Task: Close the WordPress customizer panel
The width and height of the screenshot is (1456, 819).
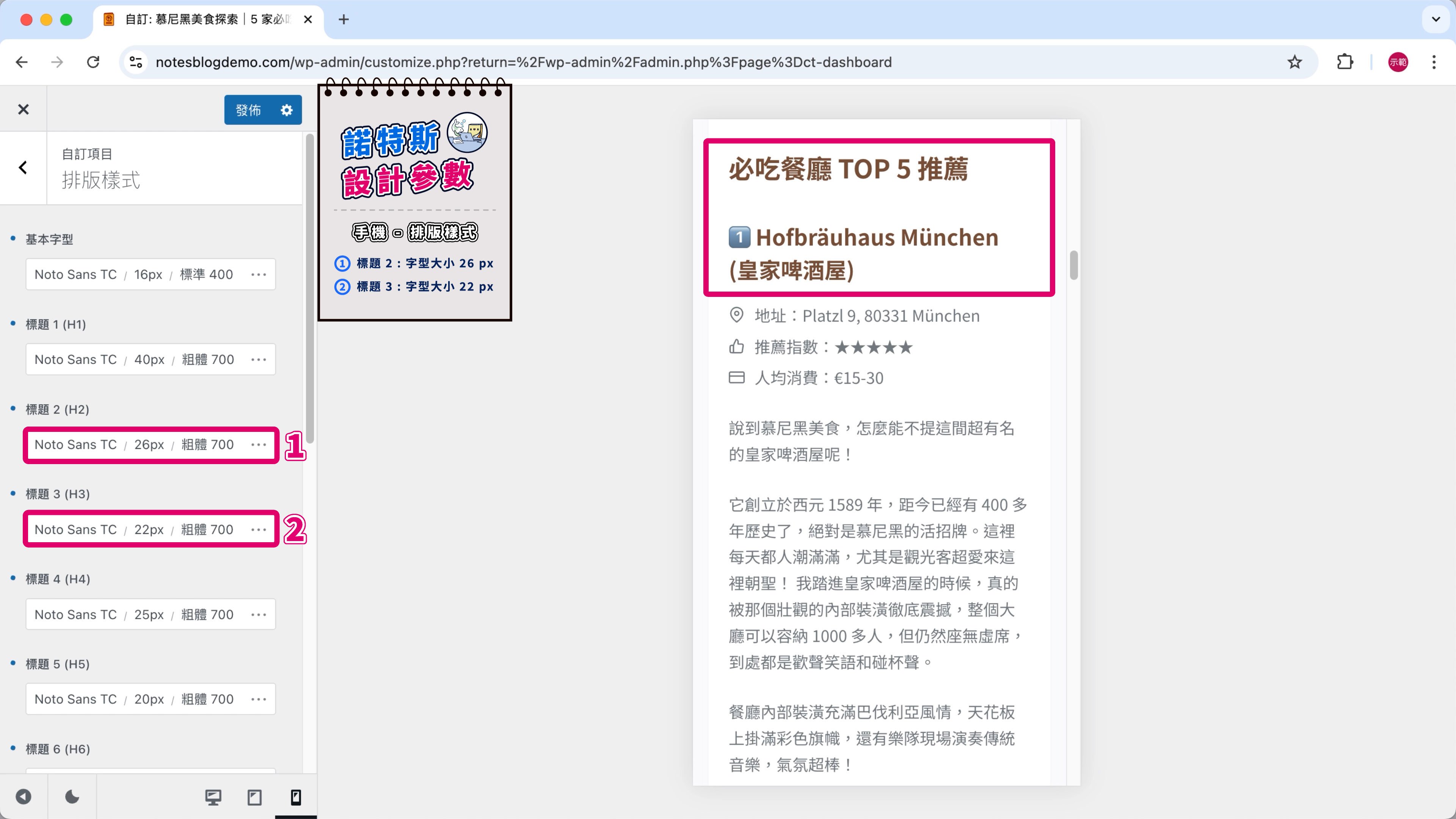Action: pyautogui.click(x=23, y=110)
